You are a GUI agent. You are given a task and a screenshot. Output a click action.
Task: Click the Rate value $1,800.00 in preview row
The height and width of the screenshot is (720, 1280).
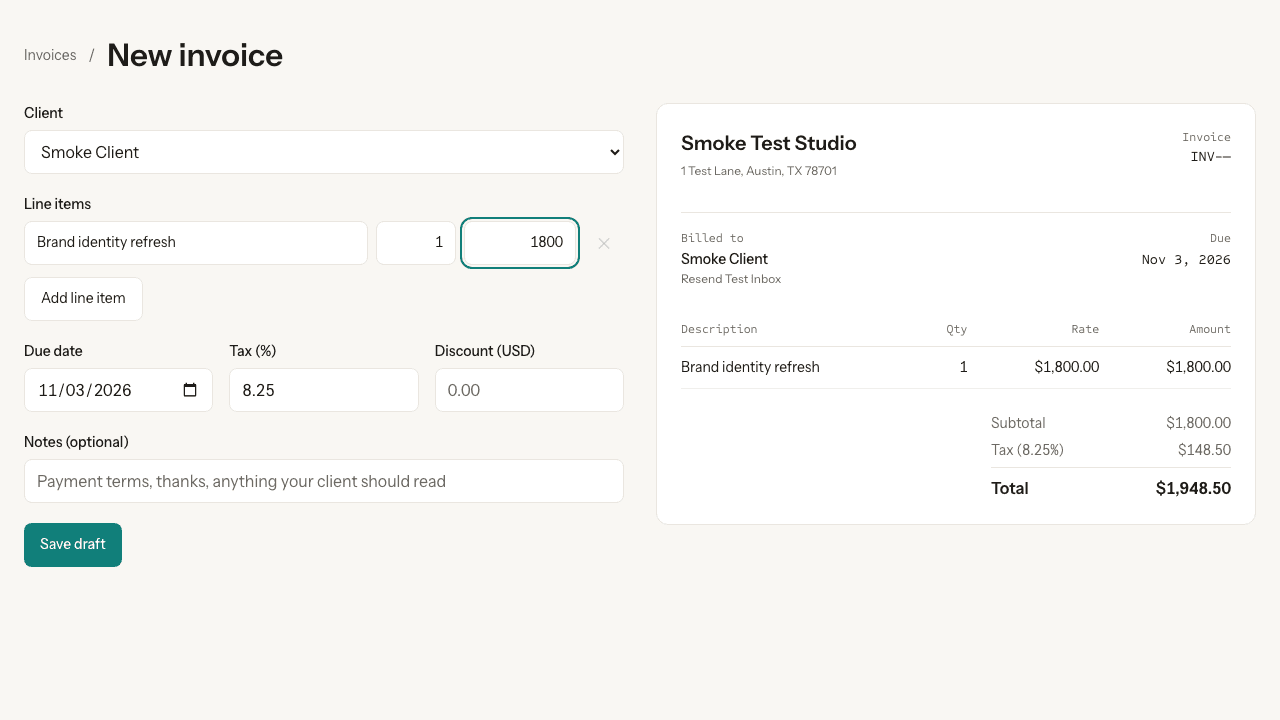1067,367
